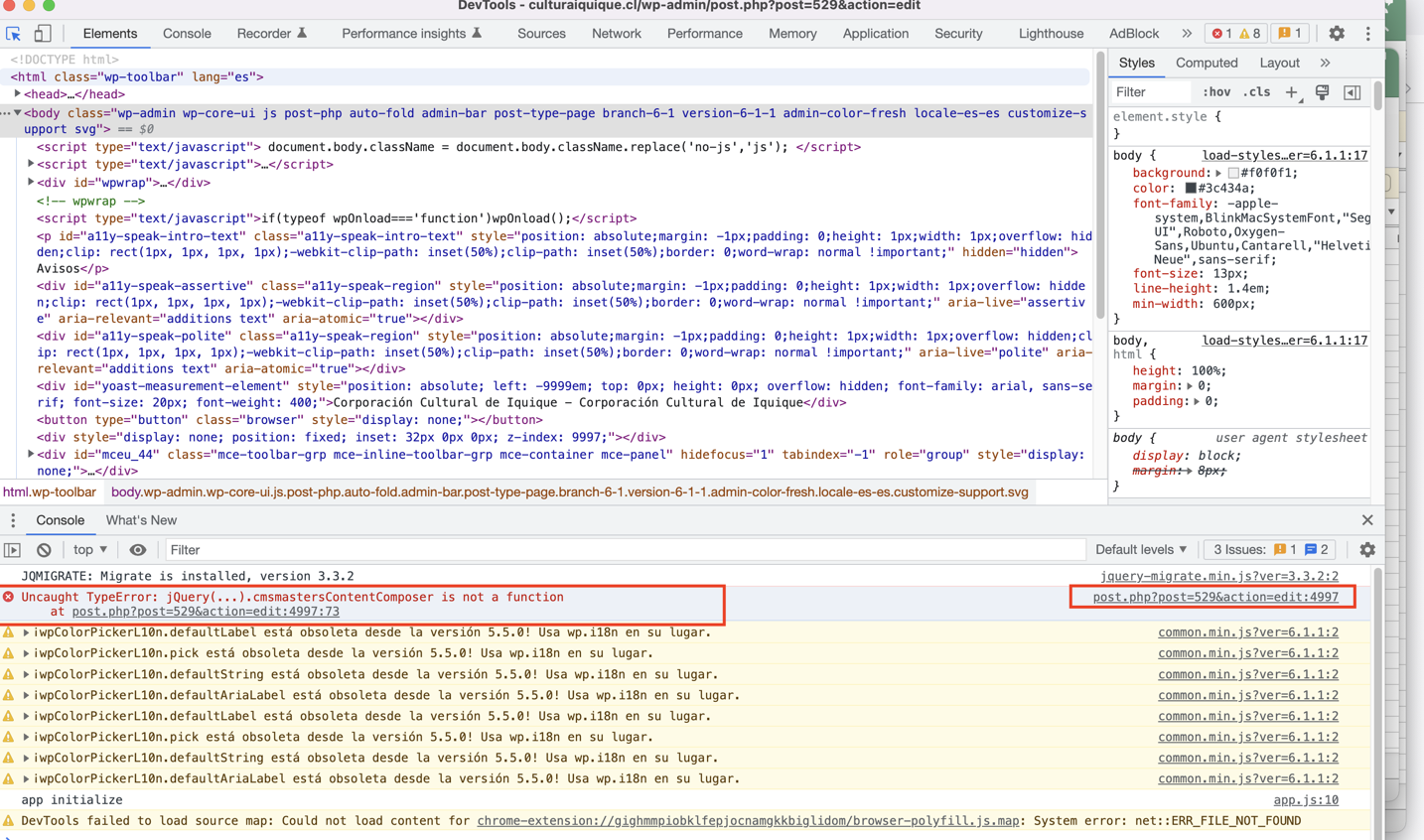Open post.php:4997:73 stack trace link
Screen dimensions: 1424x840
[206, 612]
